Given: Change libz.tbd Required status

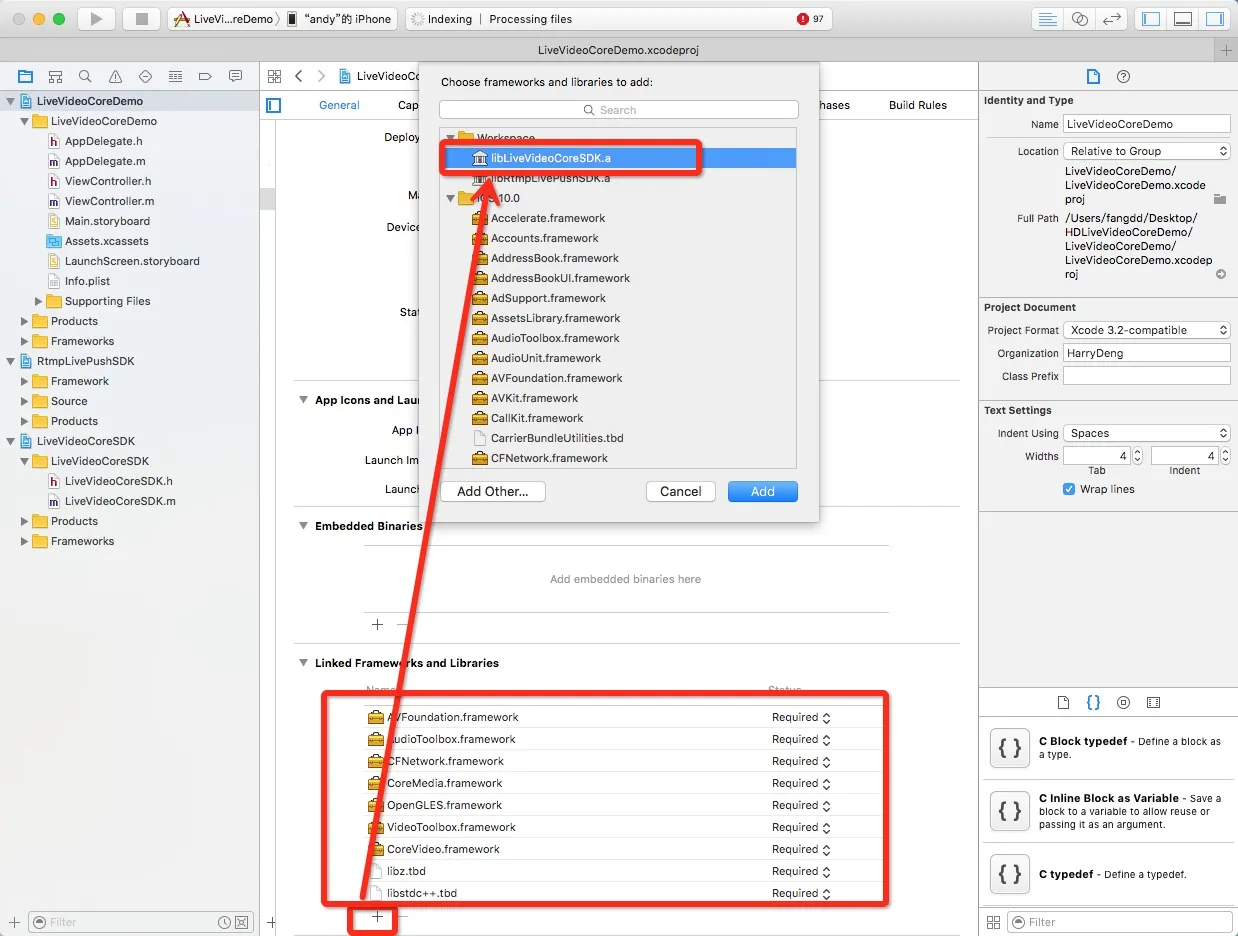Looking at the screenshot, I should tap(801, 871).
